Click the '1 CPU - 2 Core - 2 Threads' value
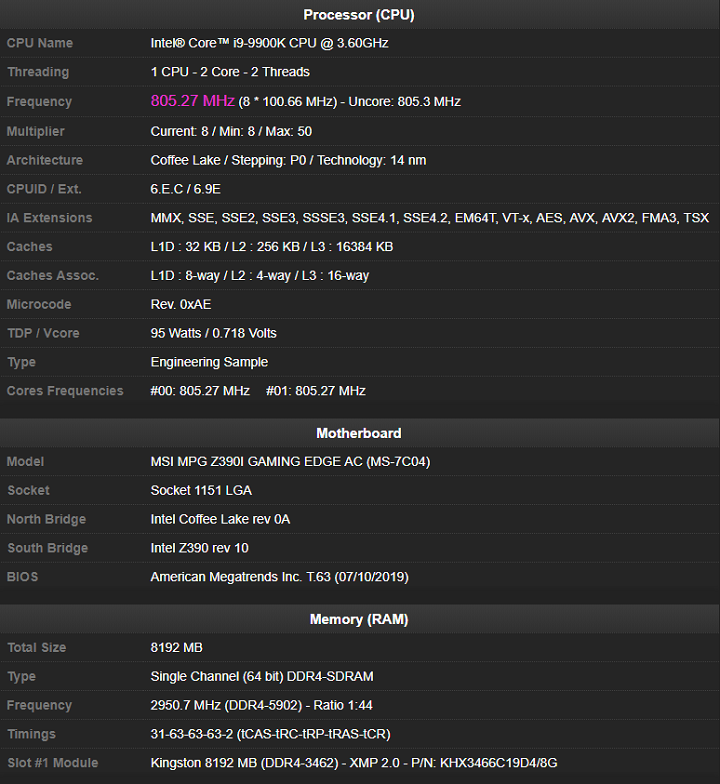 [x=230, y=72]
